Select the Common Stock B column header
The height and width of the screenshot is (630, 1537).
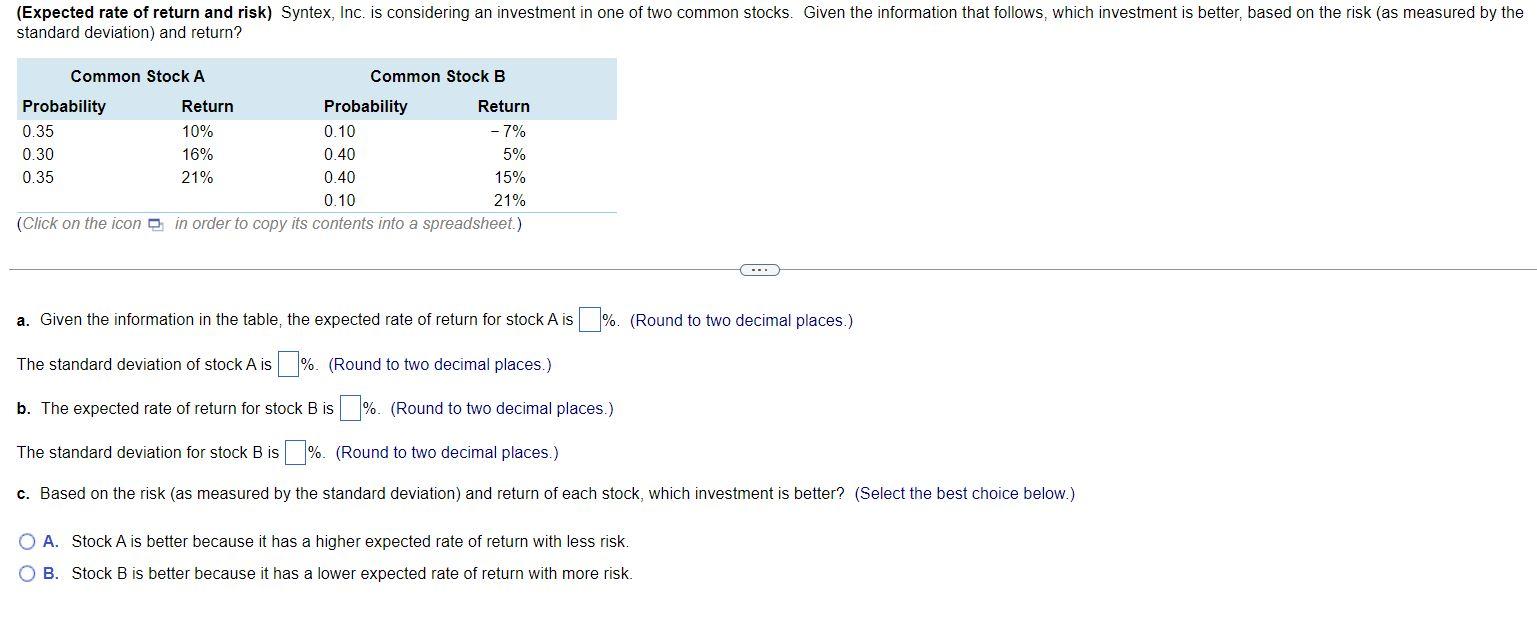(x=438, y=75)
